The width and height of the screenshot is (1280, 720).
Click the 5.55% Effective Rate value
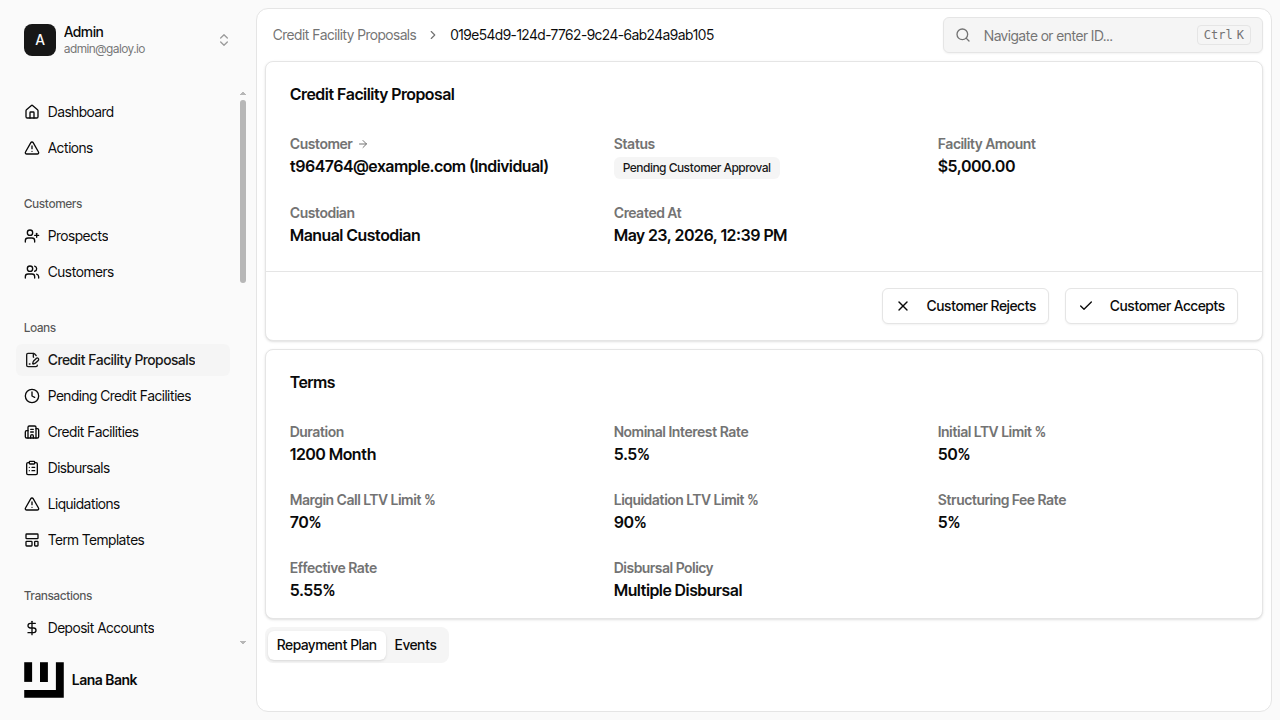312,590
